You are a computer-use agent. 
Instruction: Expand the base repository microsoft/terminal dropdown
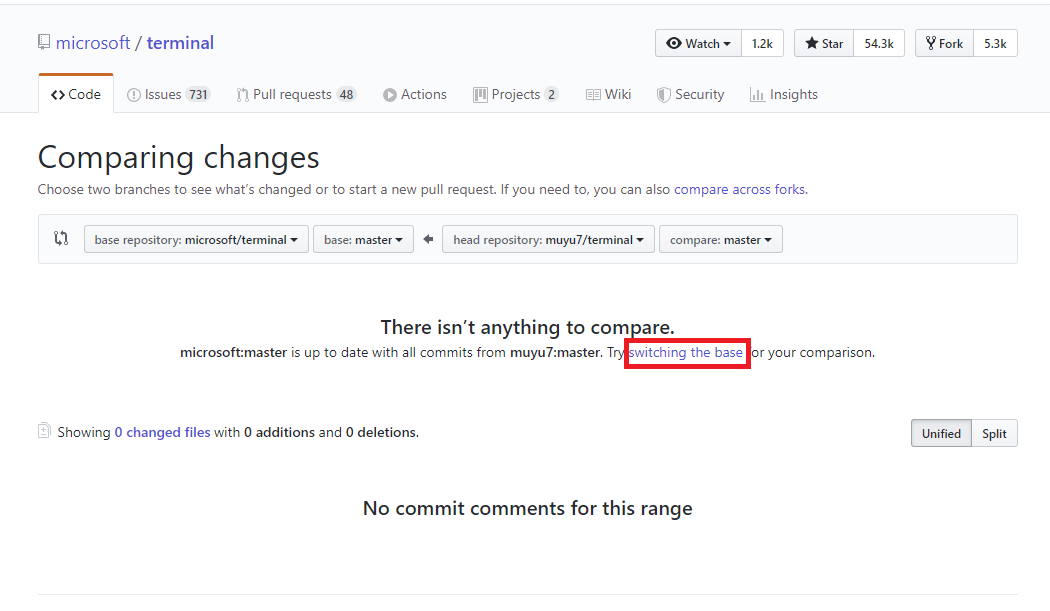pos(196,240)
